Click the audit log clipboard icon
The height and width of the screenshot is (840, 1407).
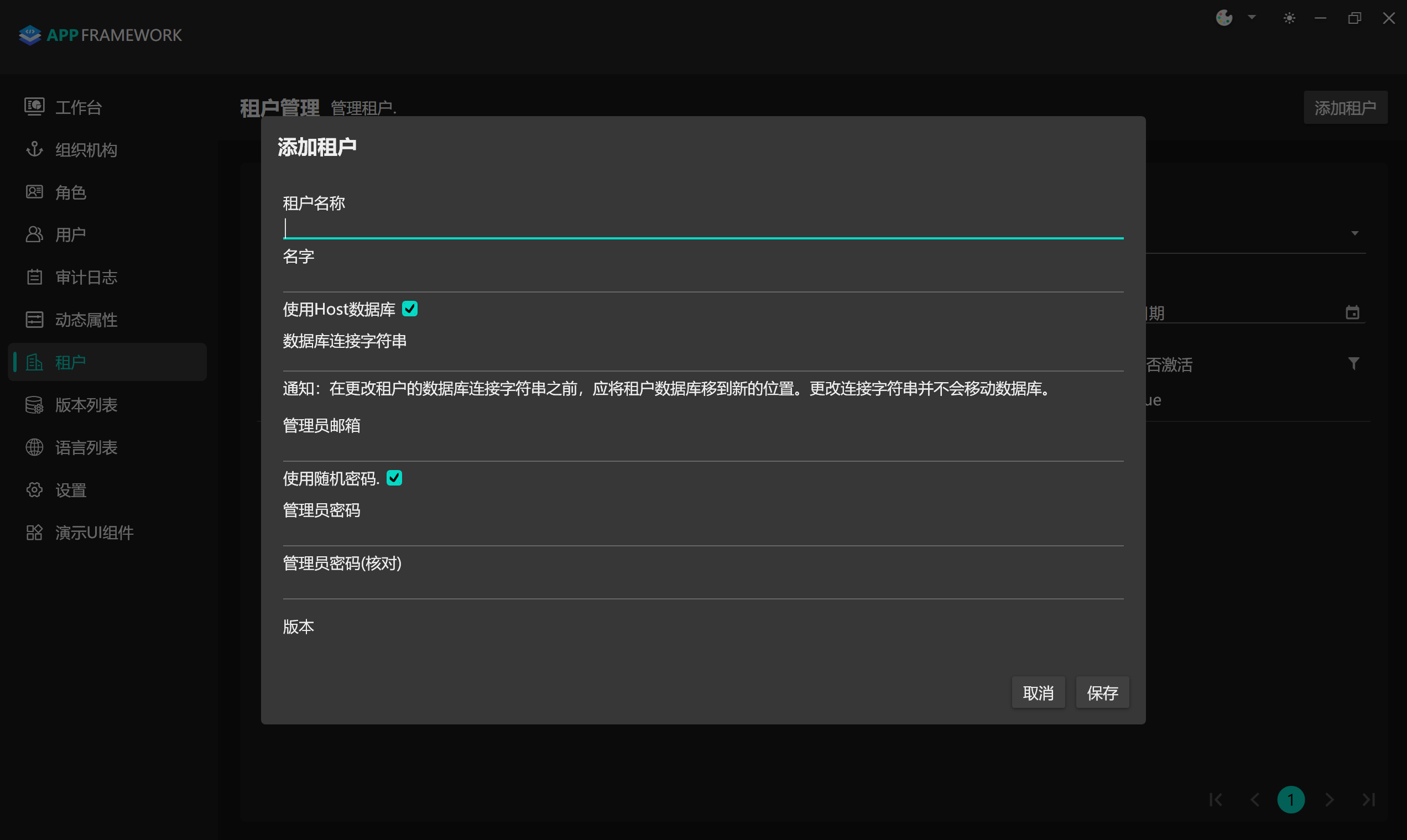coord(34,277)
